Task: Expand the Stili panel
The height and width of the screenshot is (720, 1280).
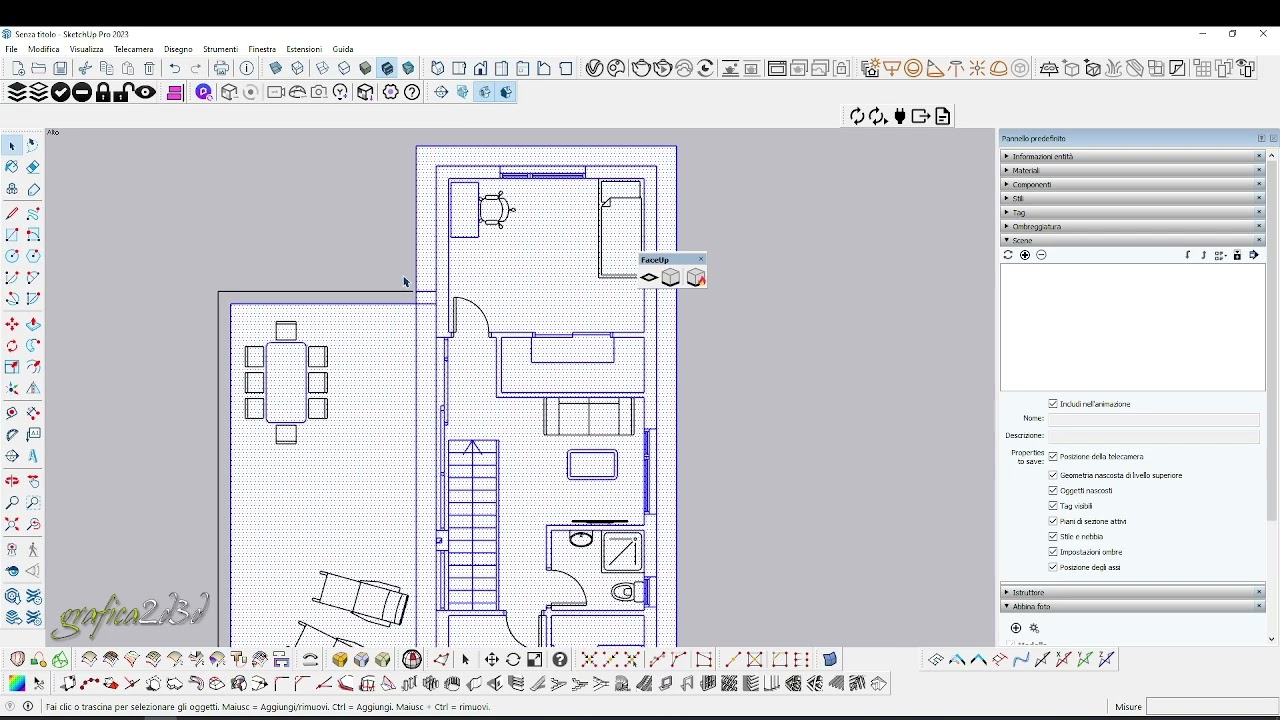Action: 1133,198
